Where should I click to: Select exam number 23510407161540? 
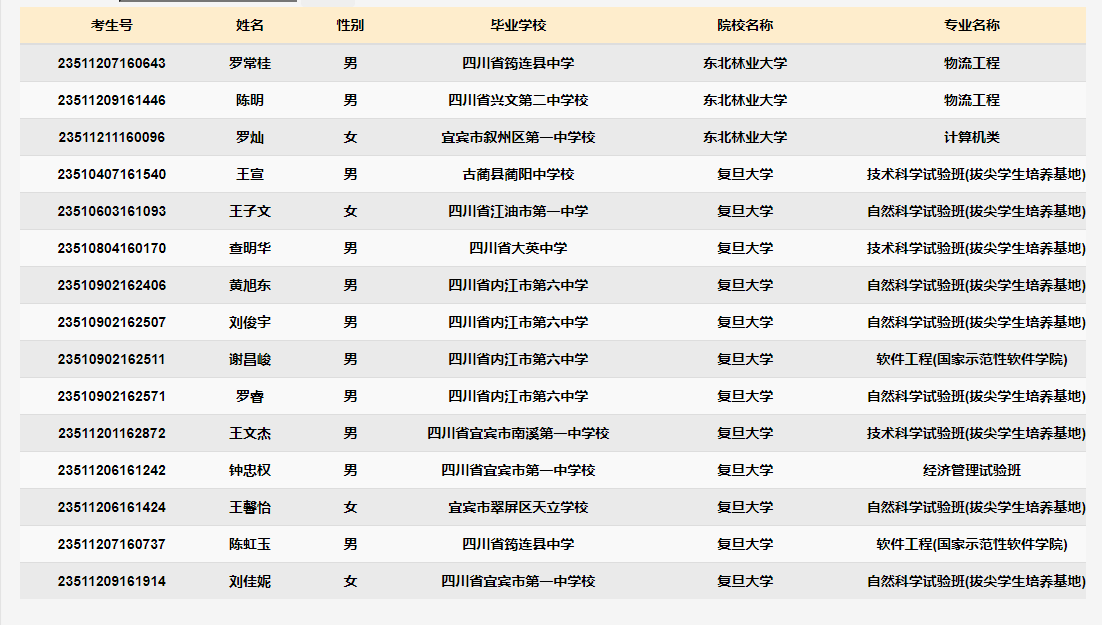(x=112, y=174)
